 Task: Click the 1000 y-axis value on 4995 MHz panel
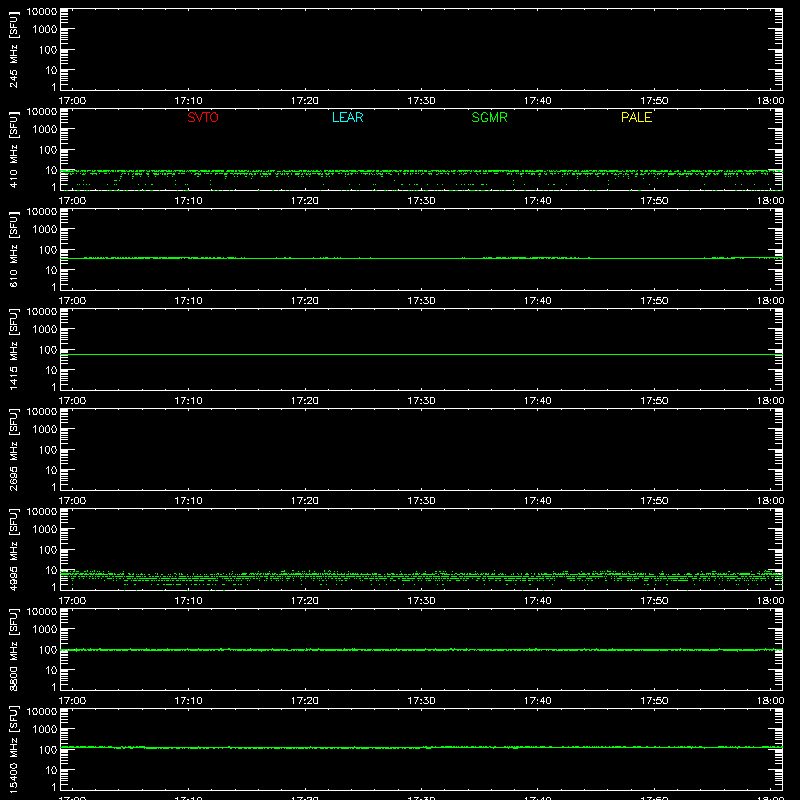[x=45, y=530]
